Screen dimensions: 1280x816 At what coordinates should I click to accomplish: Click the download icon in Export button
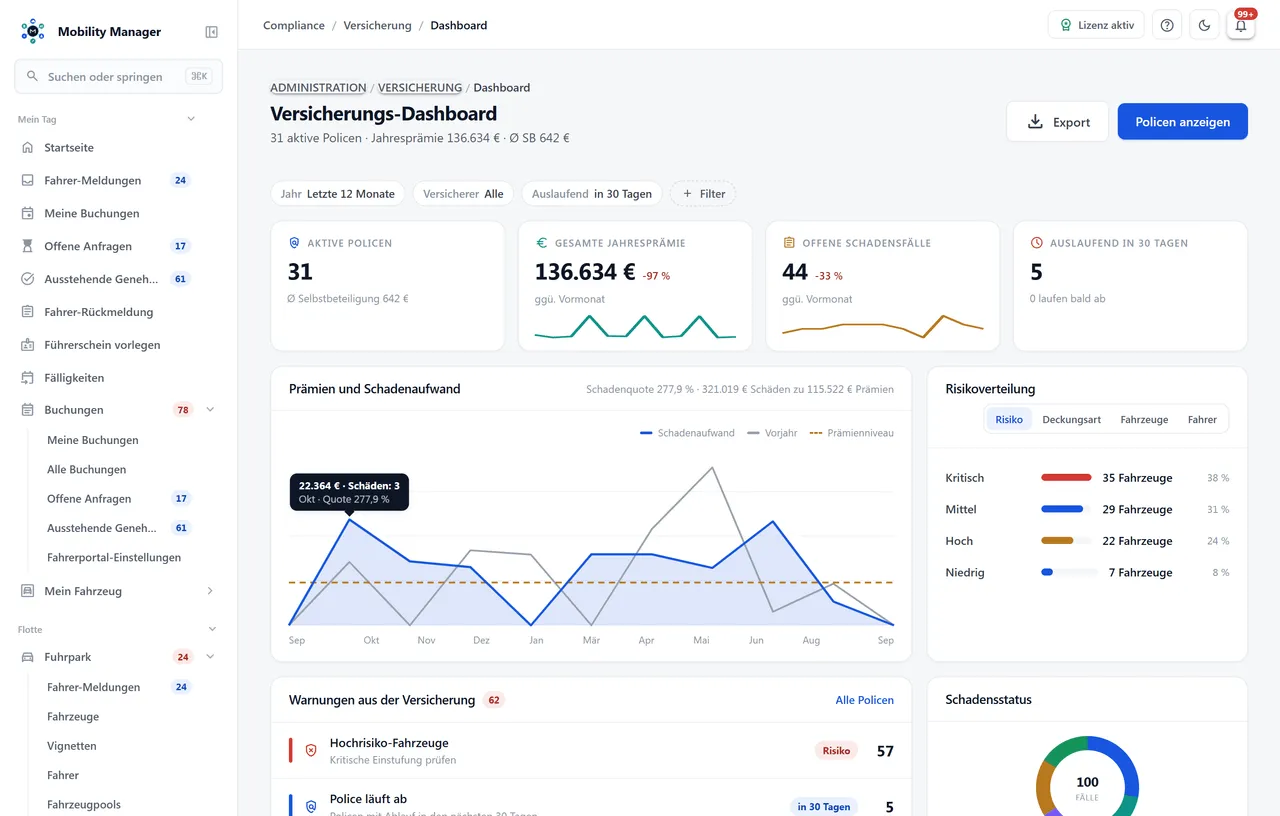click(x=1035, y=122)
